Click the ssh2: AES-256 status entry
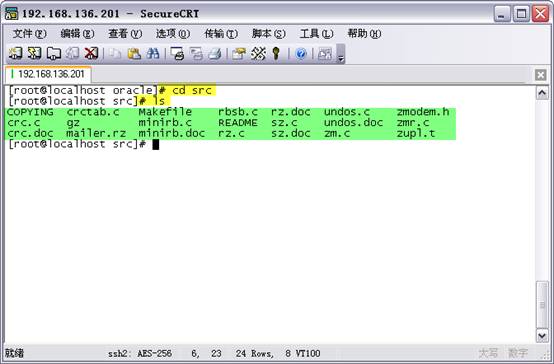Image resolution: width=554 pixels, height=364 pixels. tap(140, 353)
